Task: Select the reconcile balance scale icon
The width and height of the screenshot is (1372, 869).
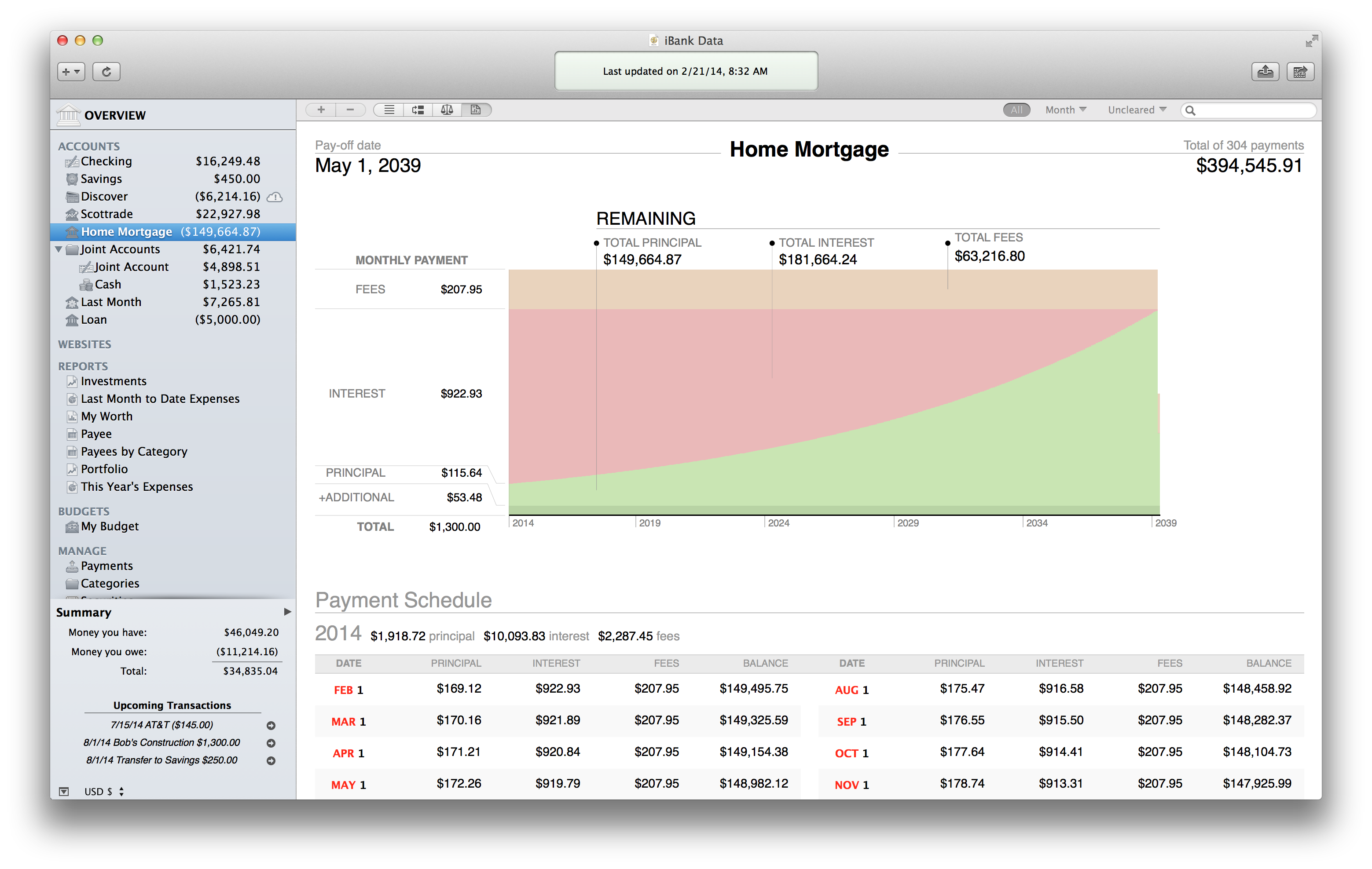Action: [447, 110]
